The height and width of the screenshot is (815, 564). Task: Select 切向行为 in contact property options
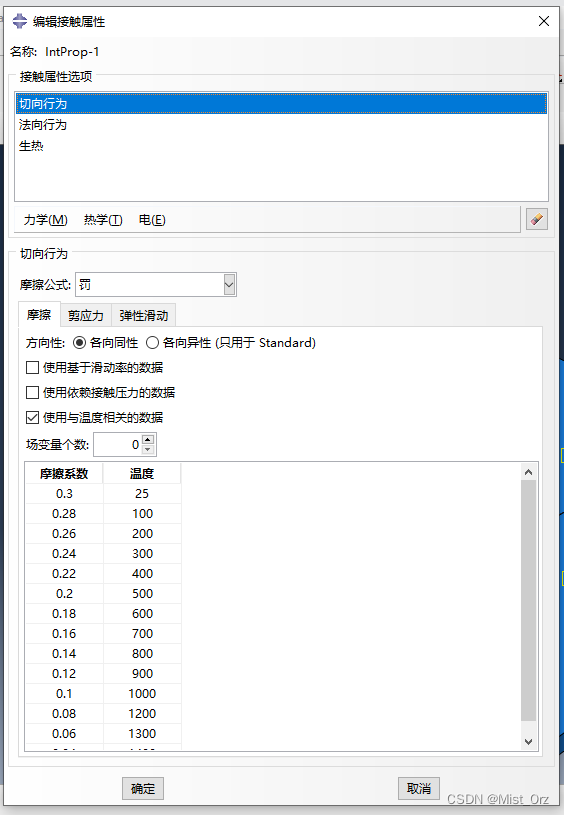(x=281, y=103)
